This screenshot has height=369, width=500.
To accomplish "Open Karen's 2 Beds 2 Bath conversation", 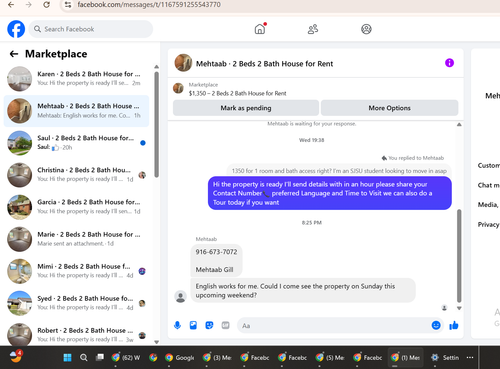I will (76, 78).
